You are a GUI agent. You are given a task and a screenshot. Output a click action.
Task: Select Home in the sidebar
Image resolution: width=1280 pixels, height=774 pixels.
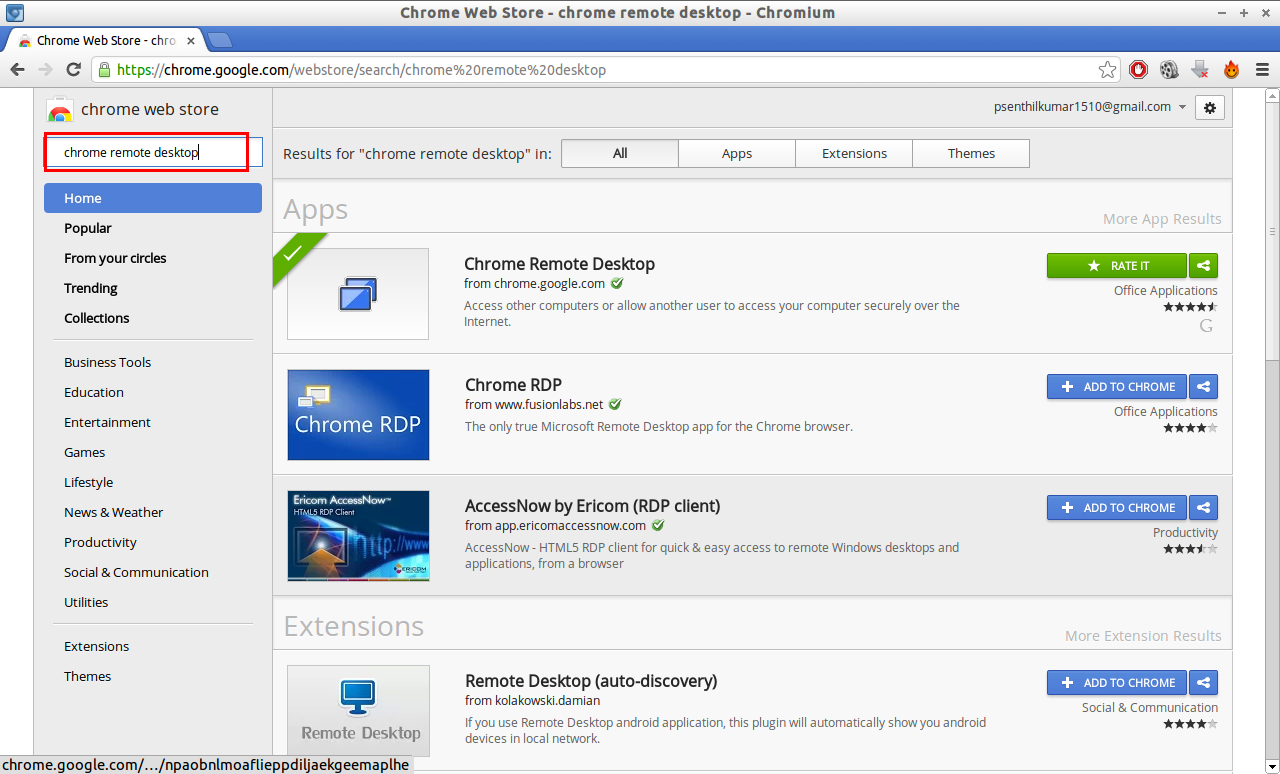[x=153, y=198]
